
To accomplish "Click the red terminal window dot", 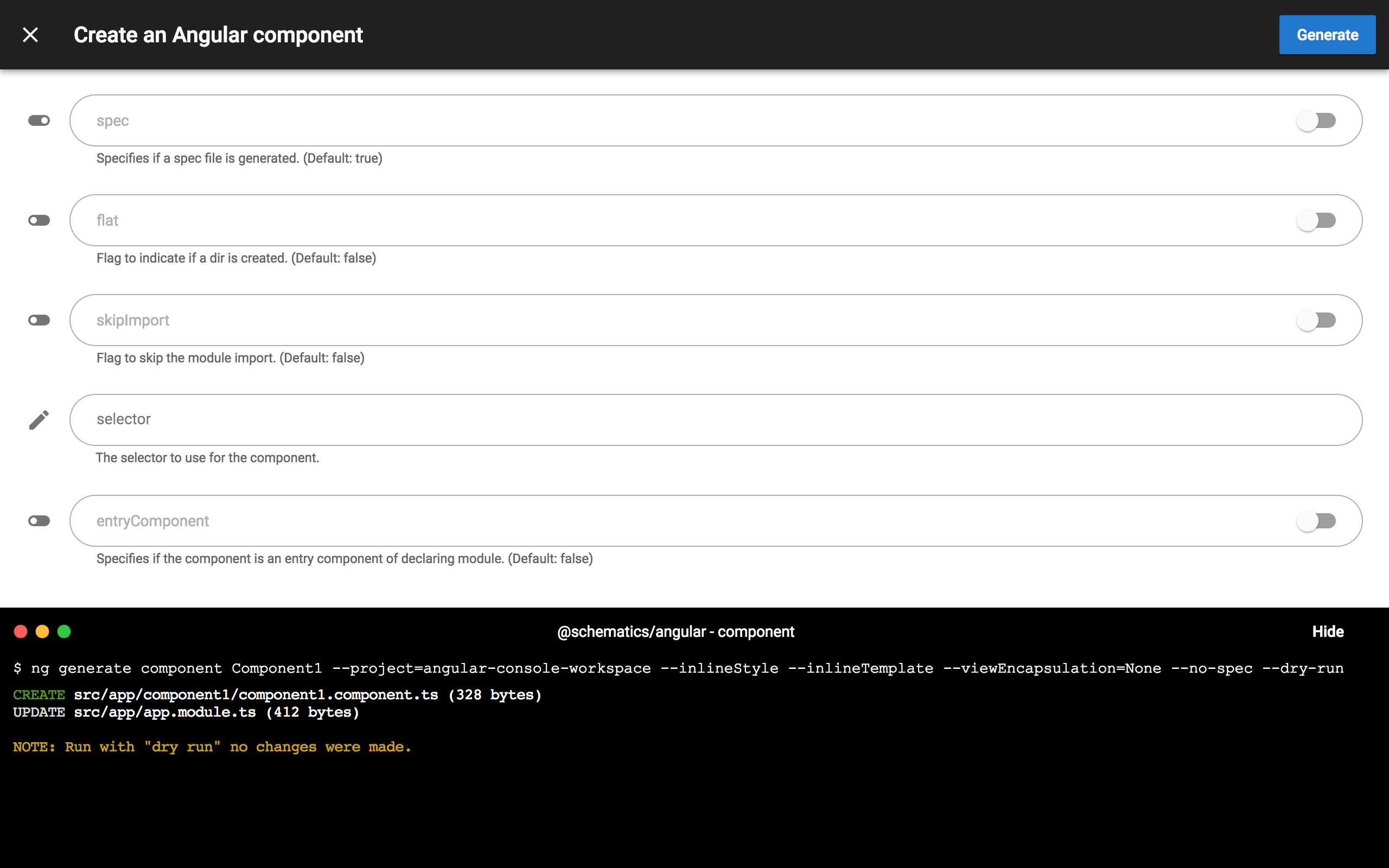I will (21, 631).
